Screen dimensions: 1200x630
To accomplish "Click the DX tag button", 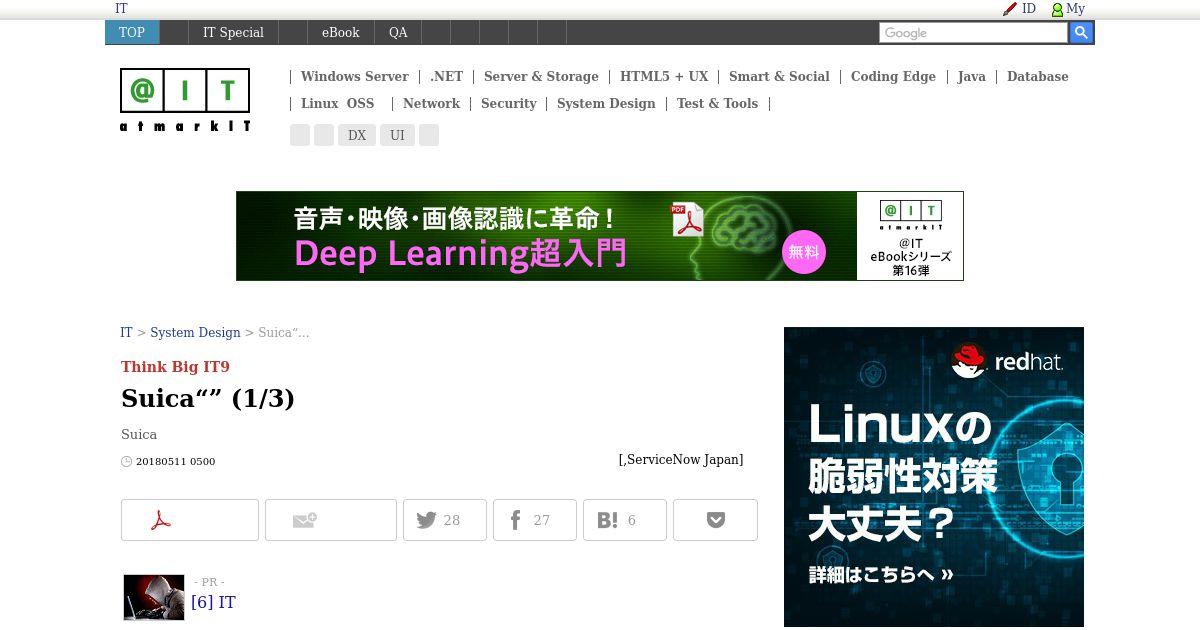I will [357, 135].
